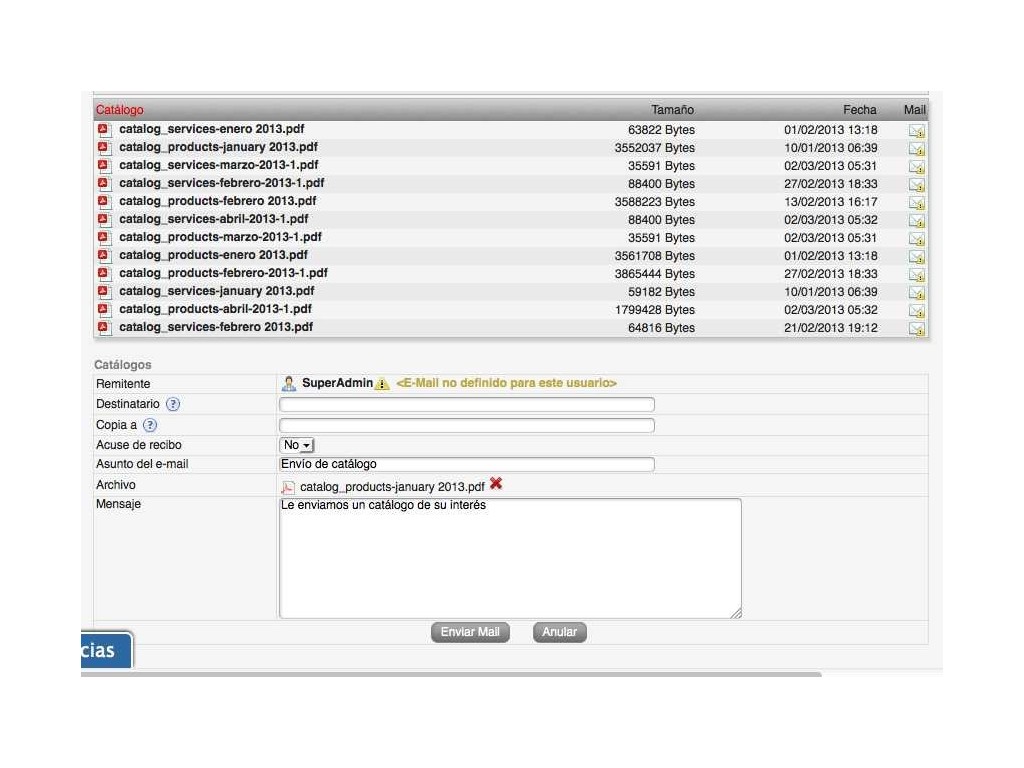1024x768 pixels.
Task: Send catalog_services-marzo-2013-1.pdf by mail icon
Action: point(917,167)
